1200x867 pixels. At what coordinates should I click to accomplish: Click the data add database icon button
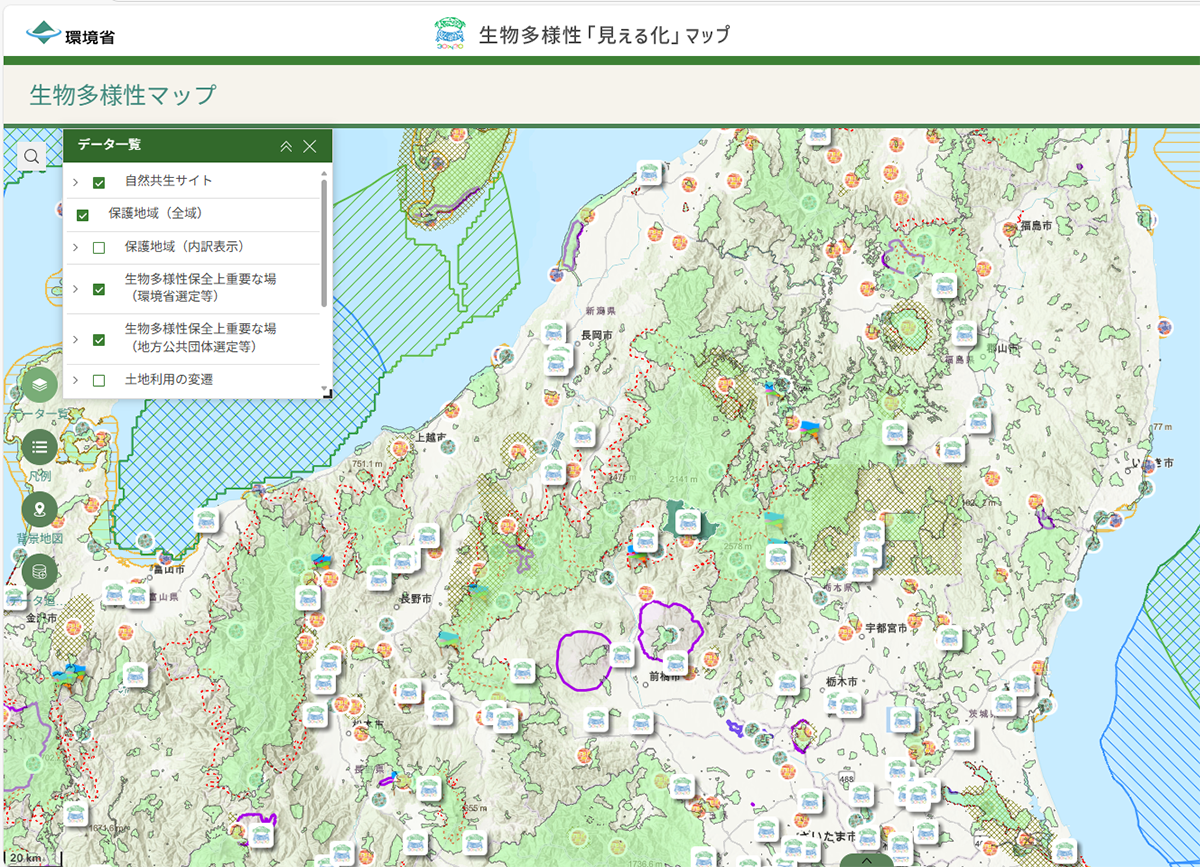pos(39,572)
